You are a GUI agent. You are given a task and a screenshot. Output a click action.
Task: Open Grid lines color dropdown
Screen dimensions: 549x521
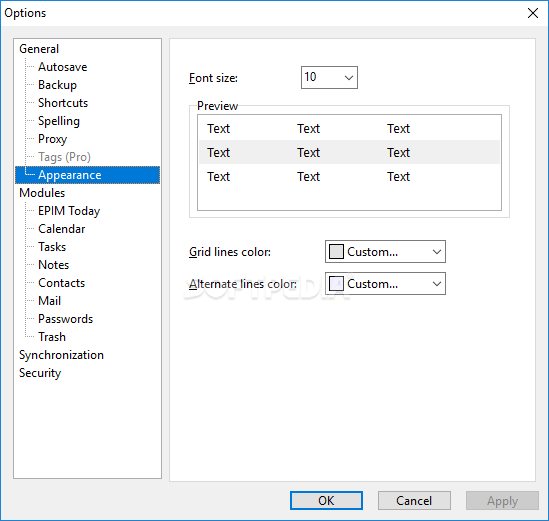point(385,251)
